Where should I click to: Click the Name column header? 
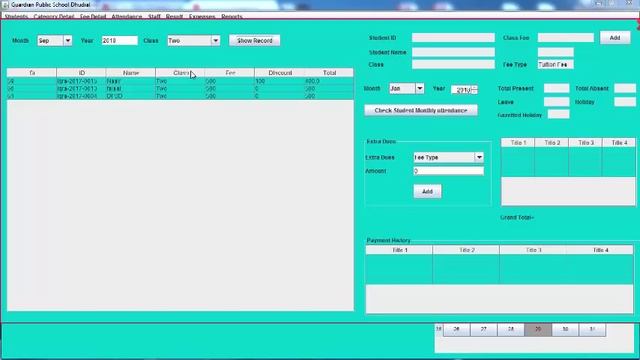pos(131,73)
